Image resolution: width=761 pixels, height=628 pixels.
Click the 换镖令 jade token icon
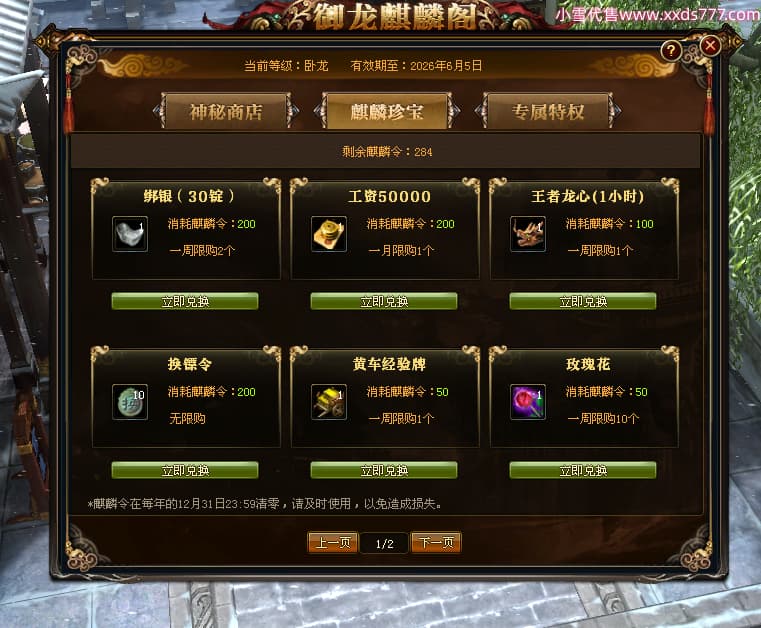coord(130,402)
